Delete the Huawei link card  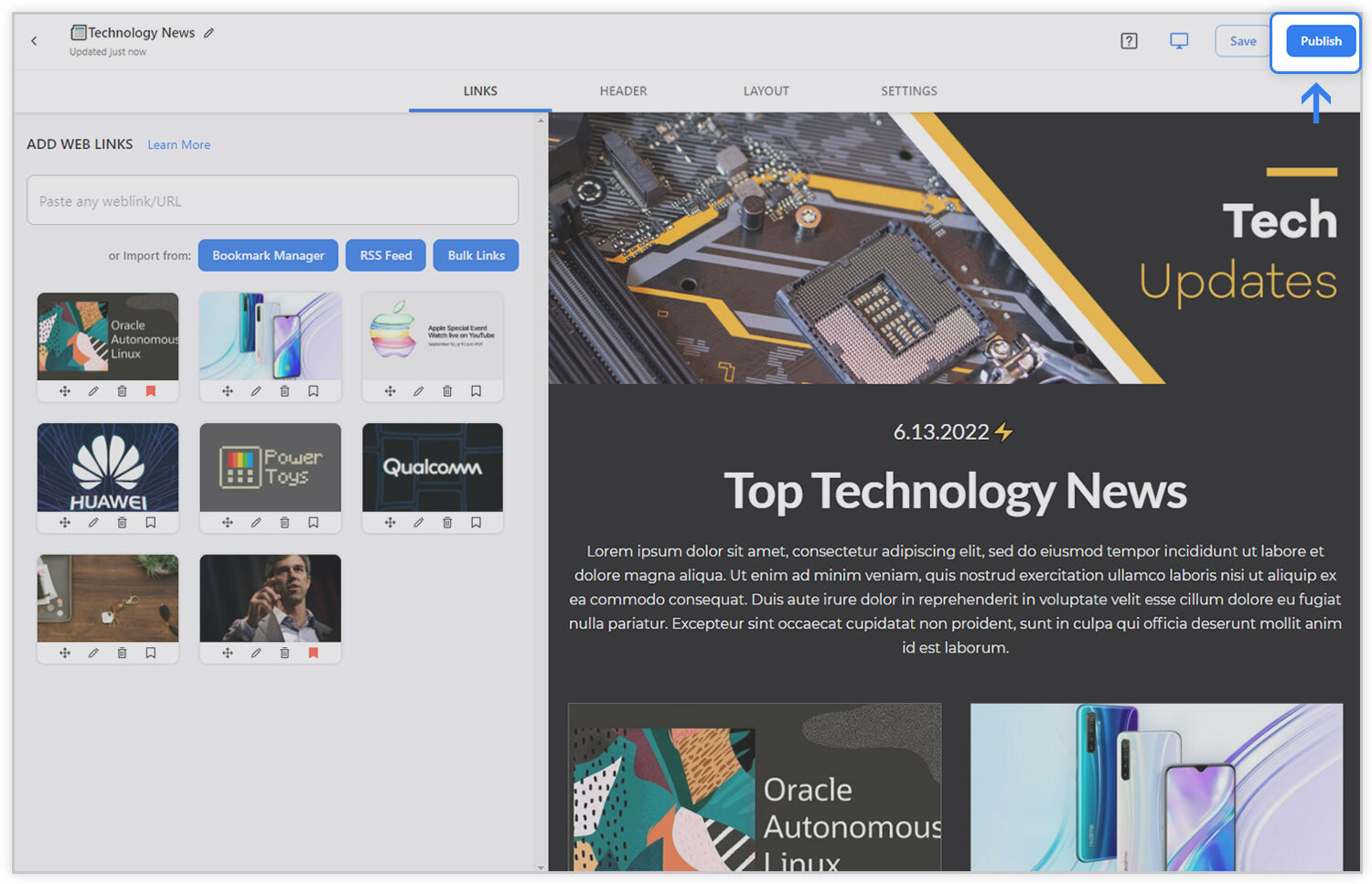point(122,523)
